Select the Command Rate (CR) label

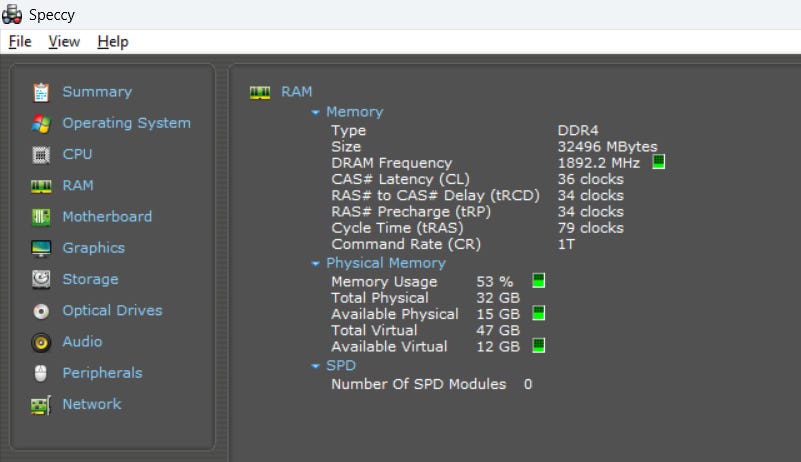tap(406, 244)
